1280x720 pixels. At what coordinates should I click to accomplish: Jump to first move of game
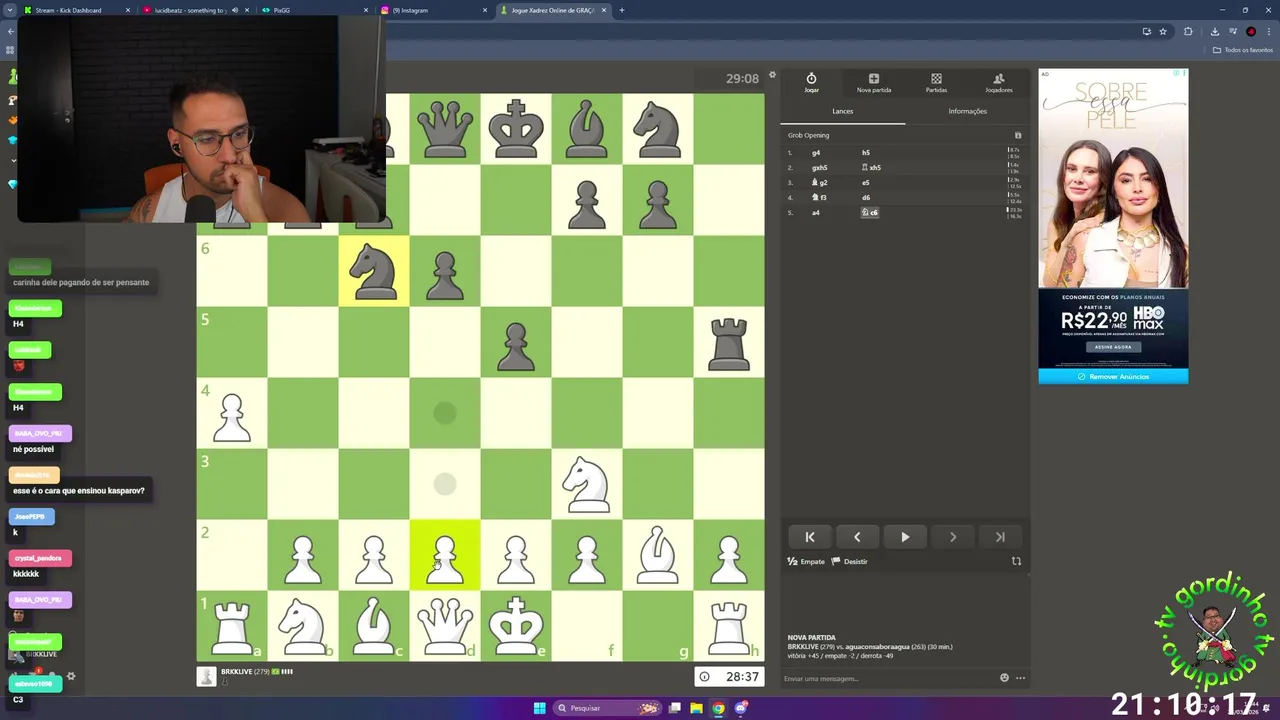point(810,537)
